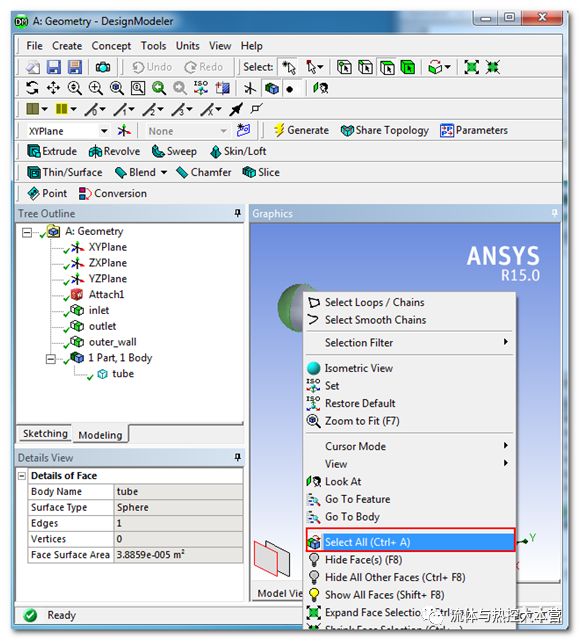Click the ISO view toolbar icon
This screenshot has width=580, height=641.
click(x=201, y=88)
